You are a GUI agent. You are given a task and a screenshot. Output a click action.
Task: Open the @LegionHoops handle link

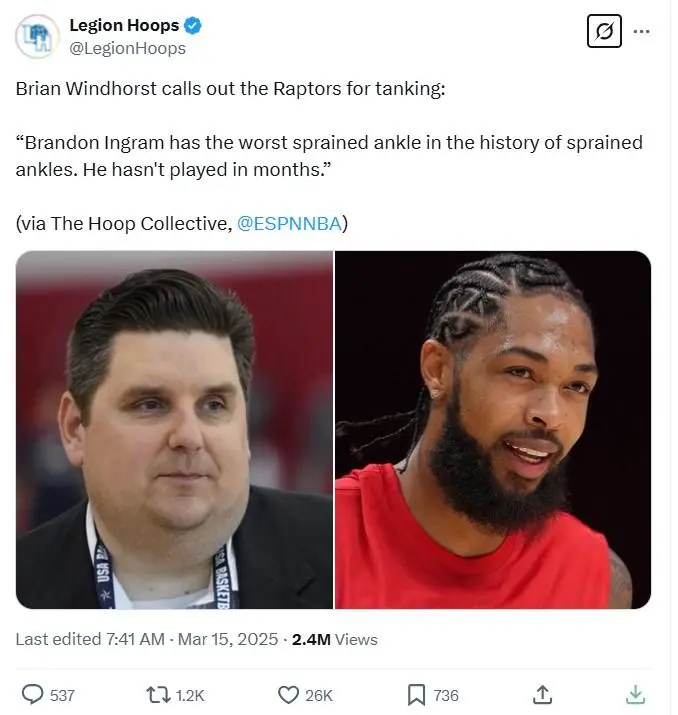[128, 48]
